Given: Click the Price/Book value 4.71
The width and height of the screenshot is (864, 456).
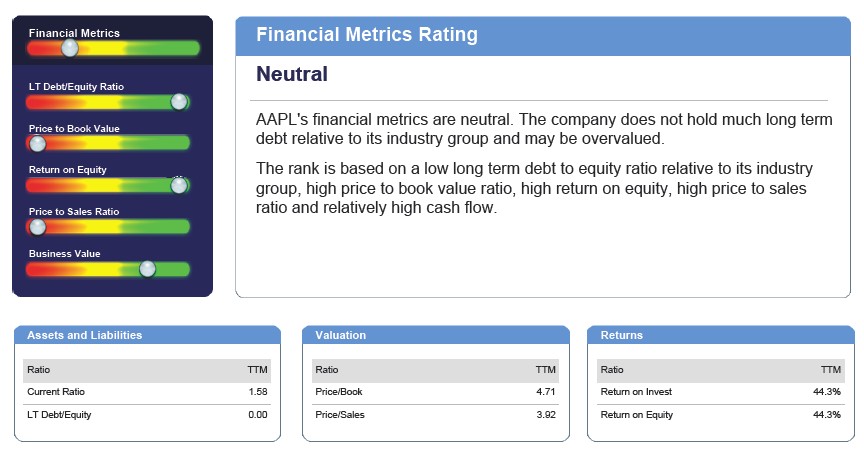Looking at the screenshot, I should [x=545, y=391].
